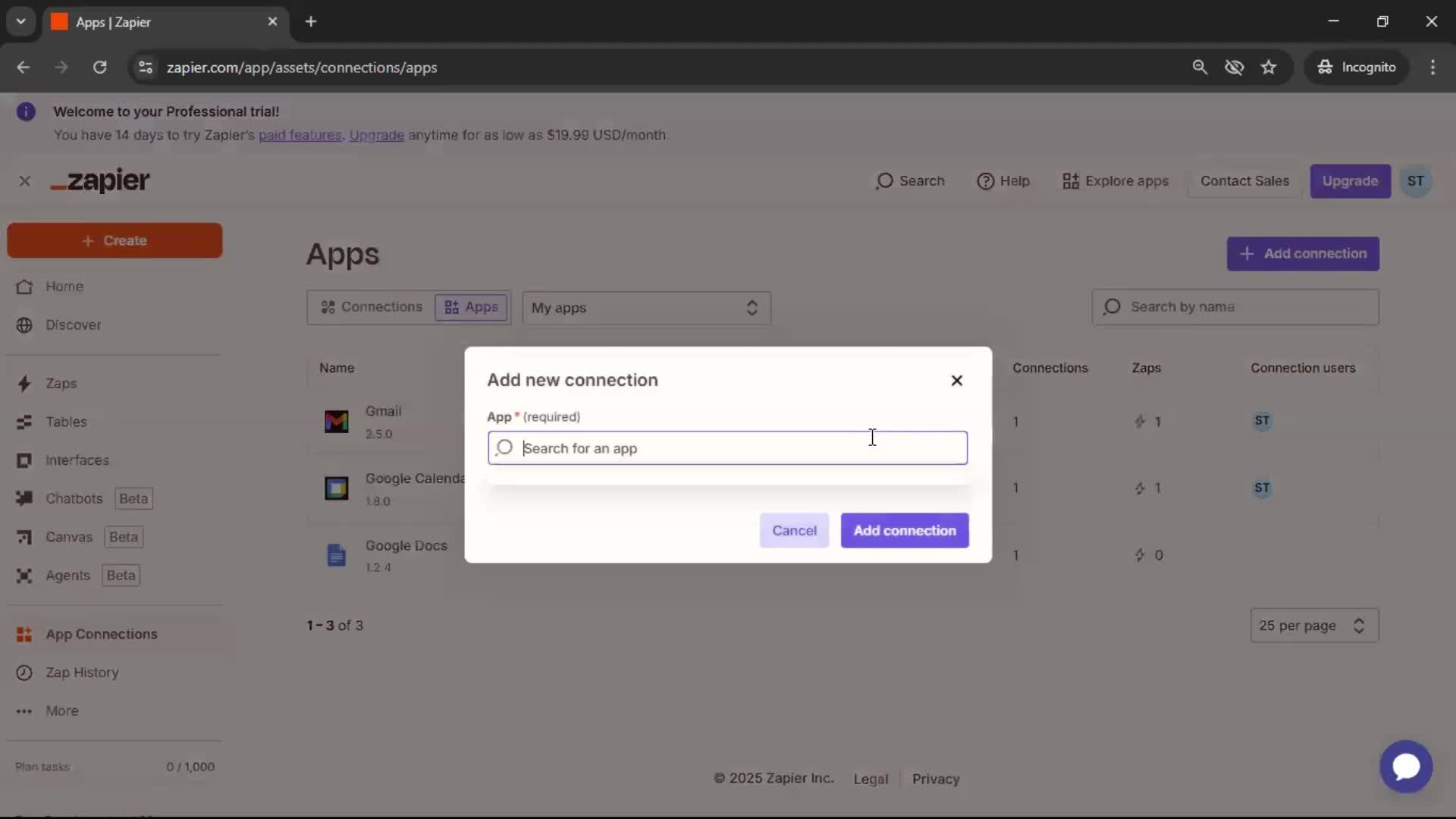The width and height of the screenshot is (1456, 819).
Task: Click the Zaps column header
Action: [x=1146, y=369]
